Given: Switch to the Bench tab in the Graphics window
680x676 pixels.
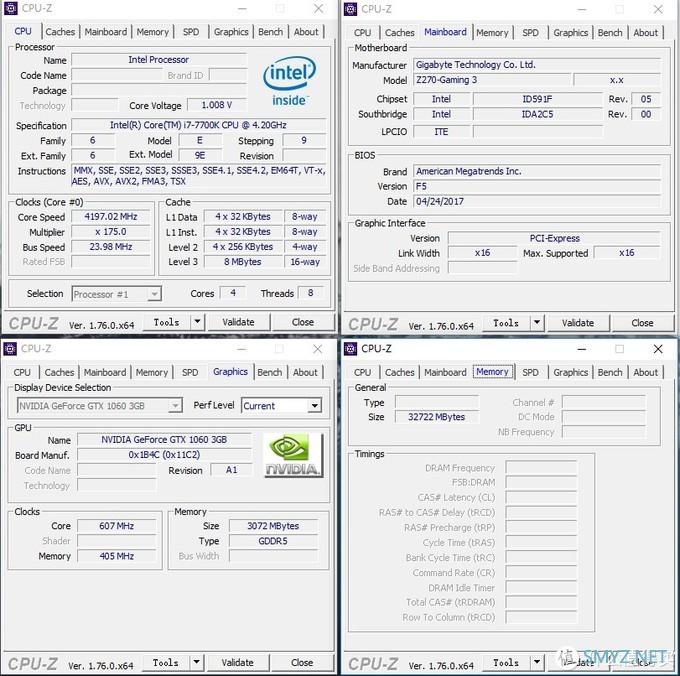Looking at the screenshot, I should [270, 372].
